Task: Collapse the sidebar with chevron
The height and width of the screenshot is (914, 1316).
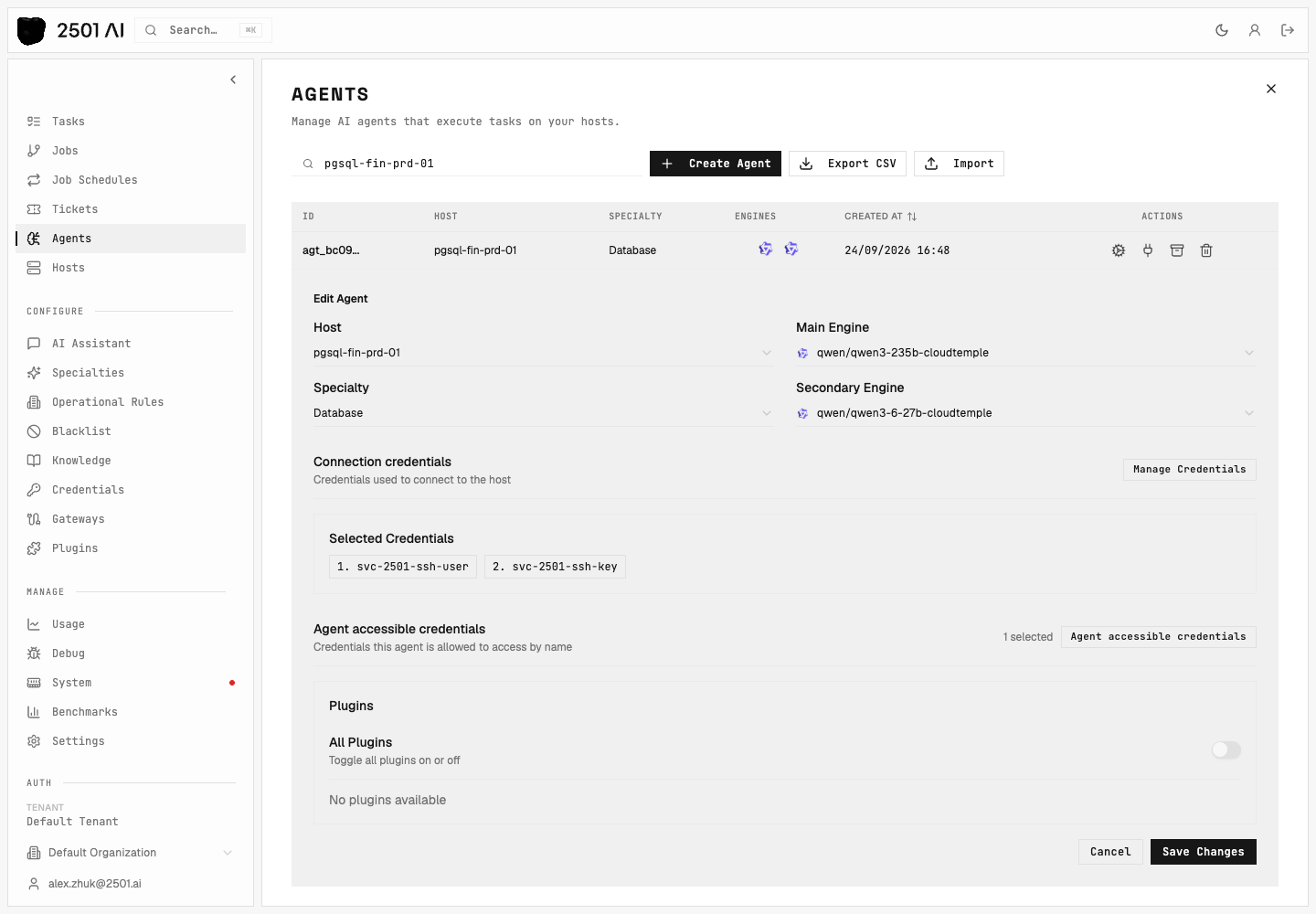Action: tap(233, 80)
